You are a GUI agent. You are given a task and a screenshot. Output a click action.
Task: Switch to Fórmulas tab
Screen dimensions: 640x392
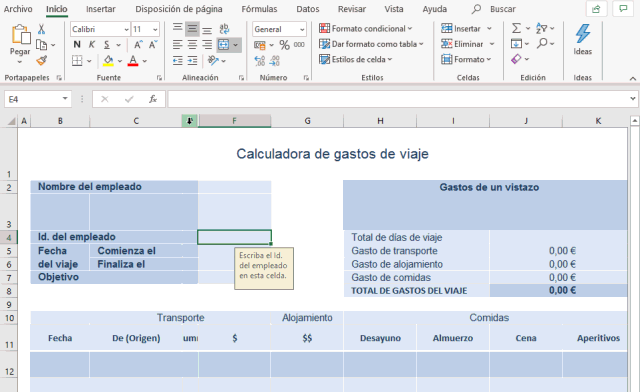click(259, 9)
